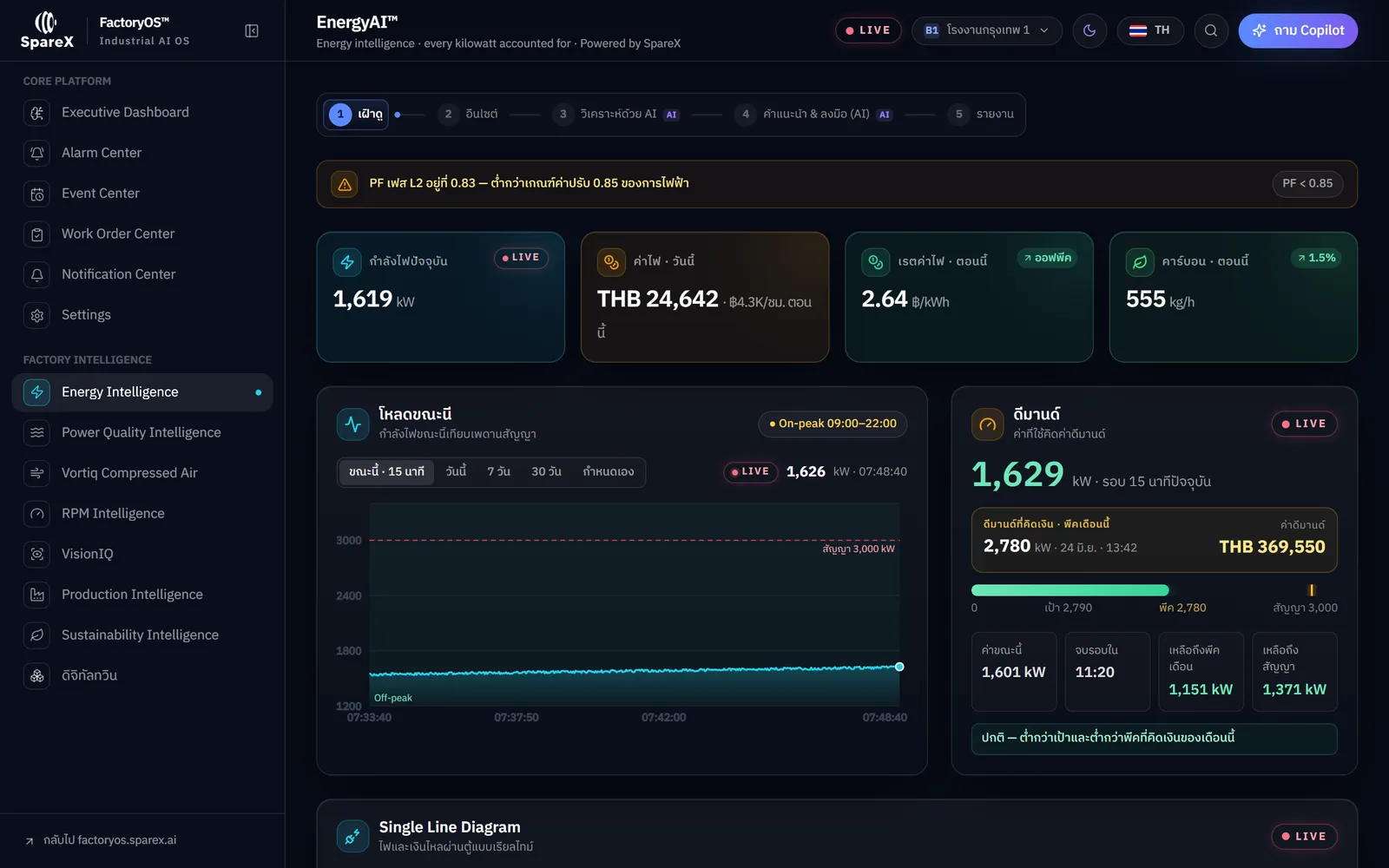Screen dimensions: 1389x868
Task: Go to step 2 อินไซต์ tab
Action: click(x=469, y=115)
